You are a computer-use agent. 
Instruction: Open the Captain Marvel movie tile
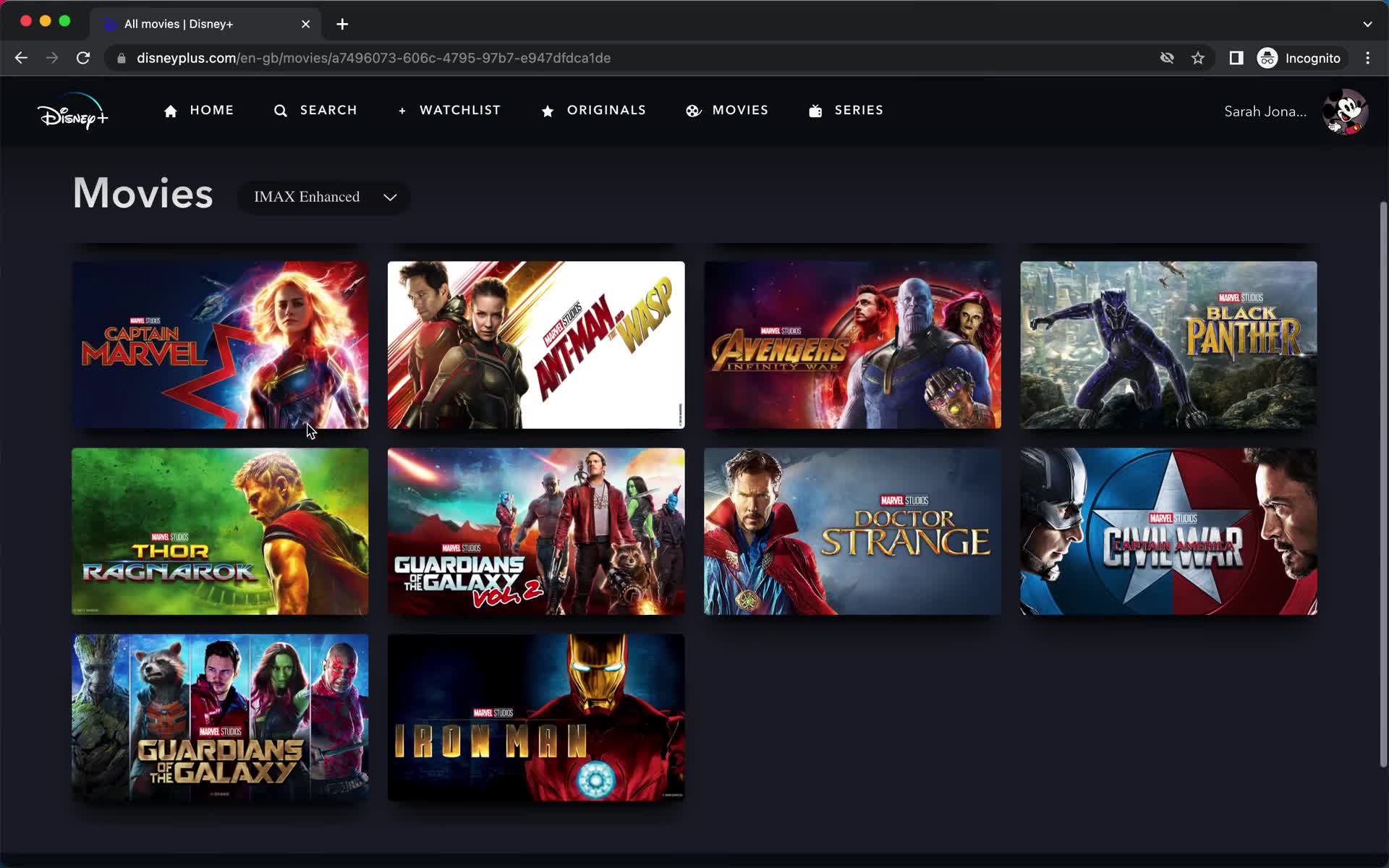tap(220, 345)
